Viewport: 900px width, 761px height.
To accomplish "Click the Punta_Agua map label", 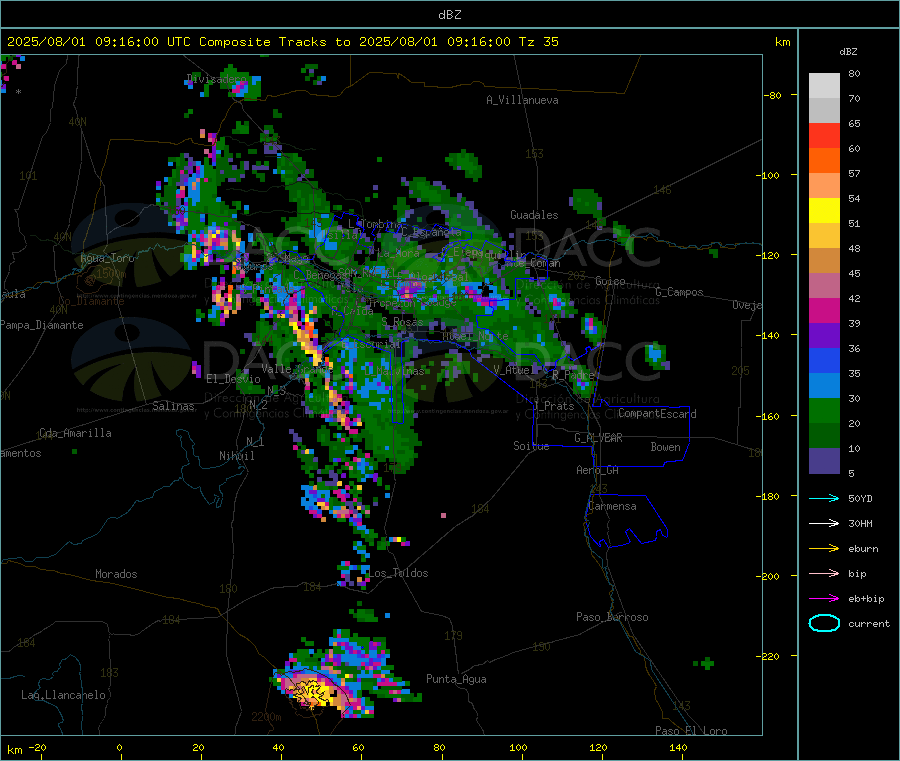I will [x=456, y=679].
